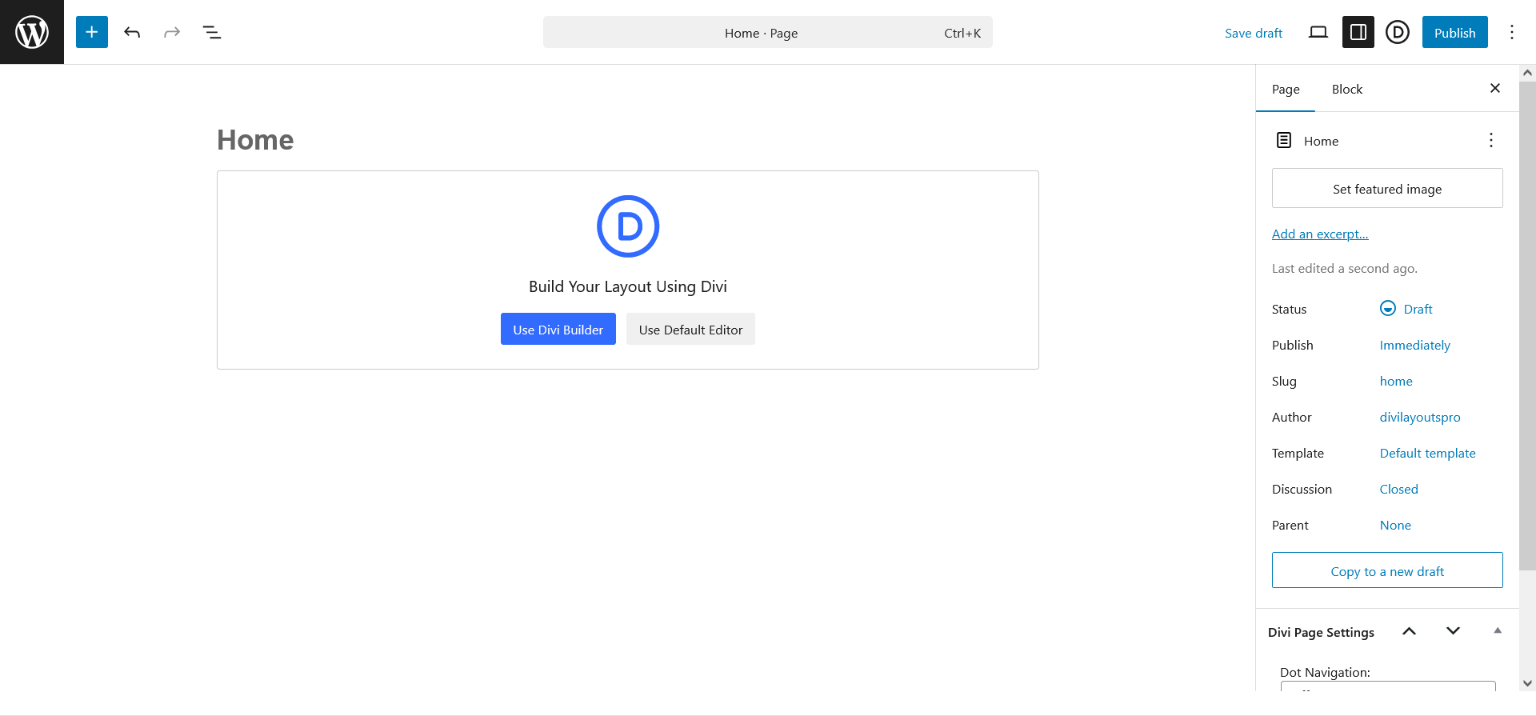The width and height of the screenshot is (1536, 716).
Task: Click the WordPress logo icon
Action: [x=32, y=32]
